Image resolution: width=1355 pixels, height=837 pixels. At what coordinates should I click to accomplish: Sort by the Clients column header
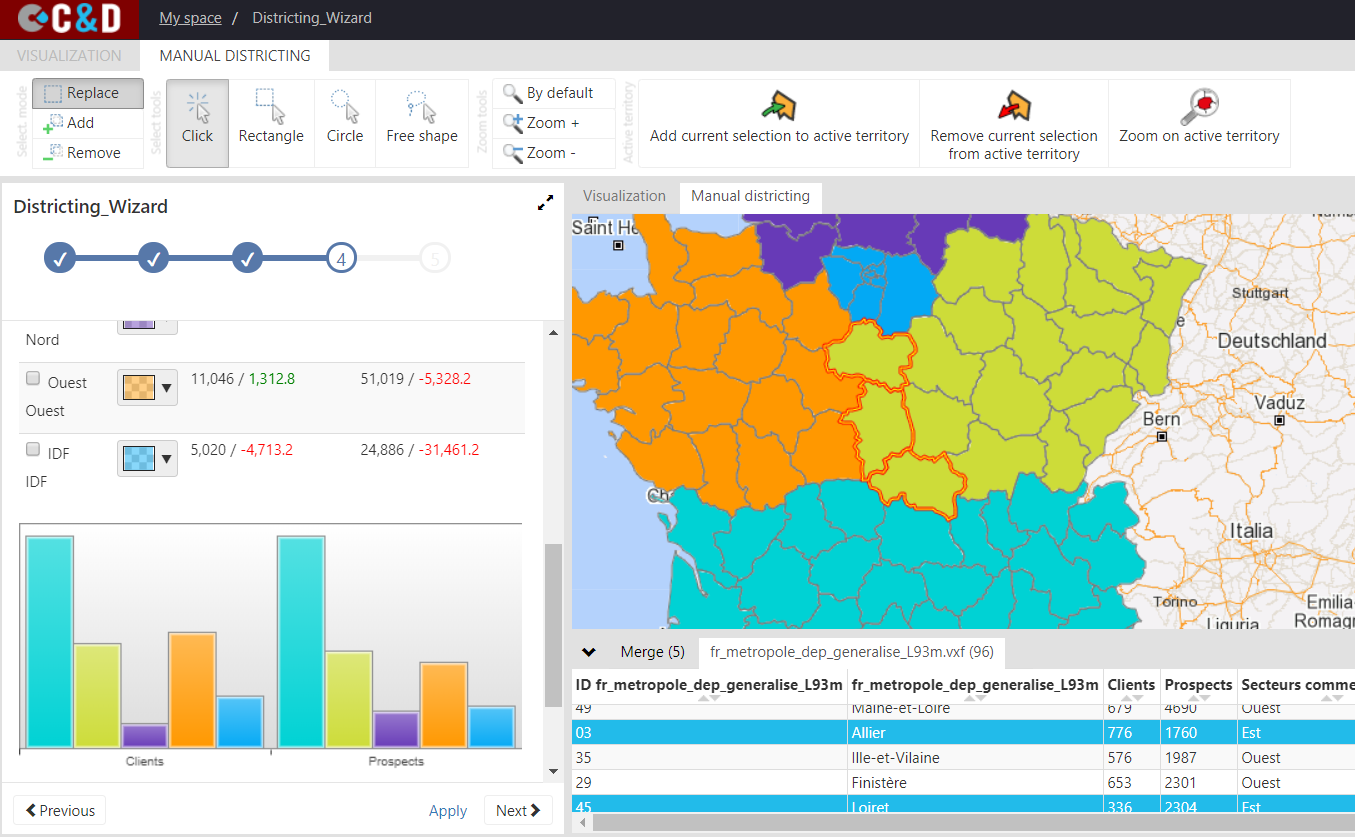(1131, 686)
